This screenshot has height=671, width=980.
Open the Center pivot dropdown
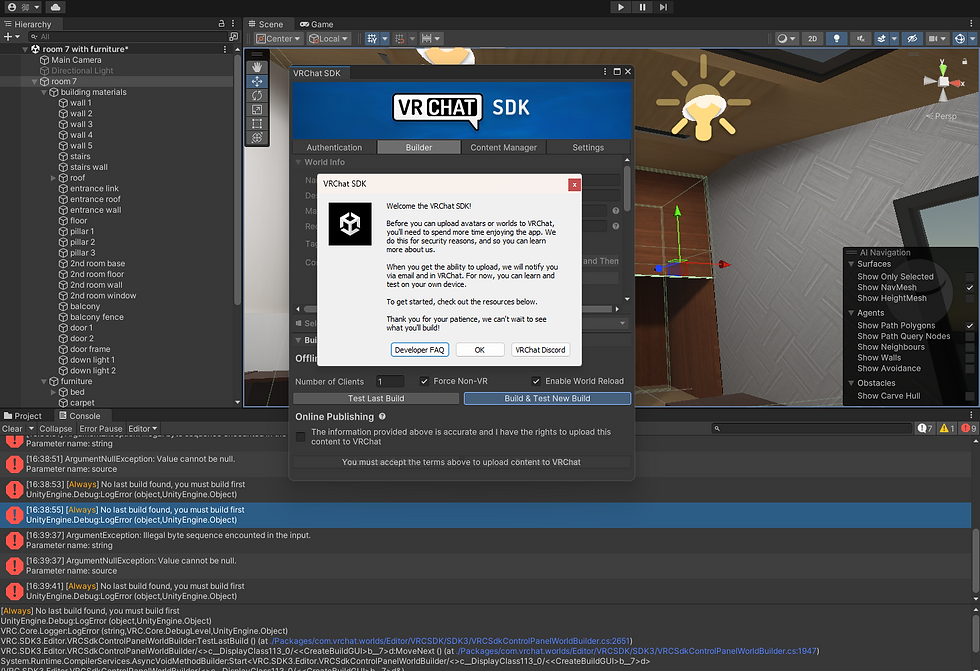coord(278,39)
